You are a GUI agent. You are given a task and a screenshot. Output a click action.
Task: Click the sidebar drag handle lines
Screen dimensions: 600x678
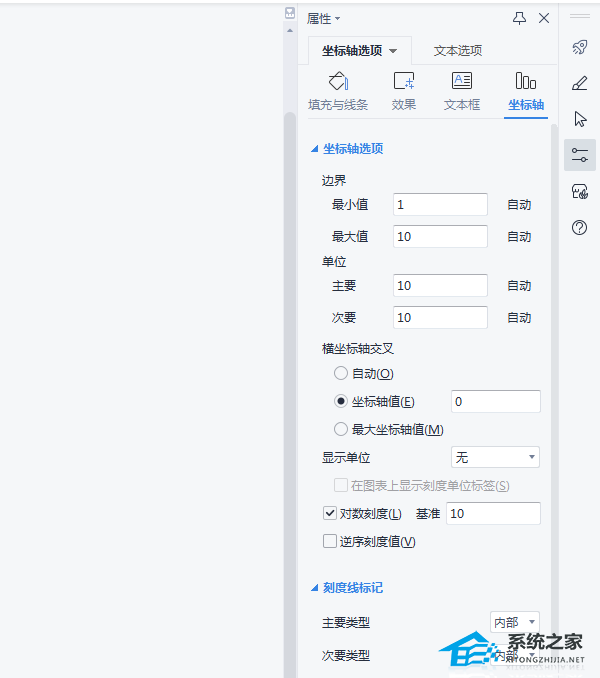580,16
